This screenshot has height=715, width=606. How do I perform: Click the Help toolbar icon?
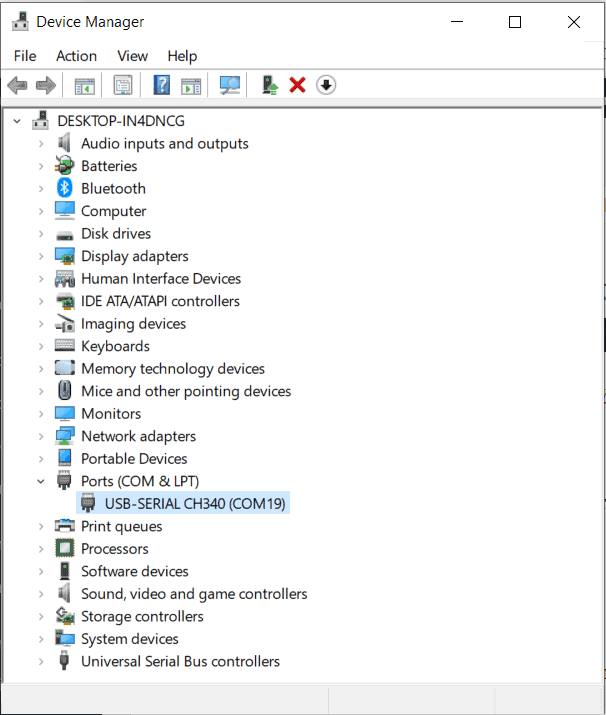pyautogui.click(x=161, y=86)
